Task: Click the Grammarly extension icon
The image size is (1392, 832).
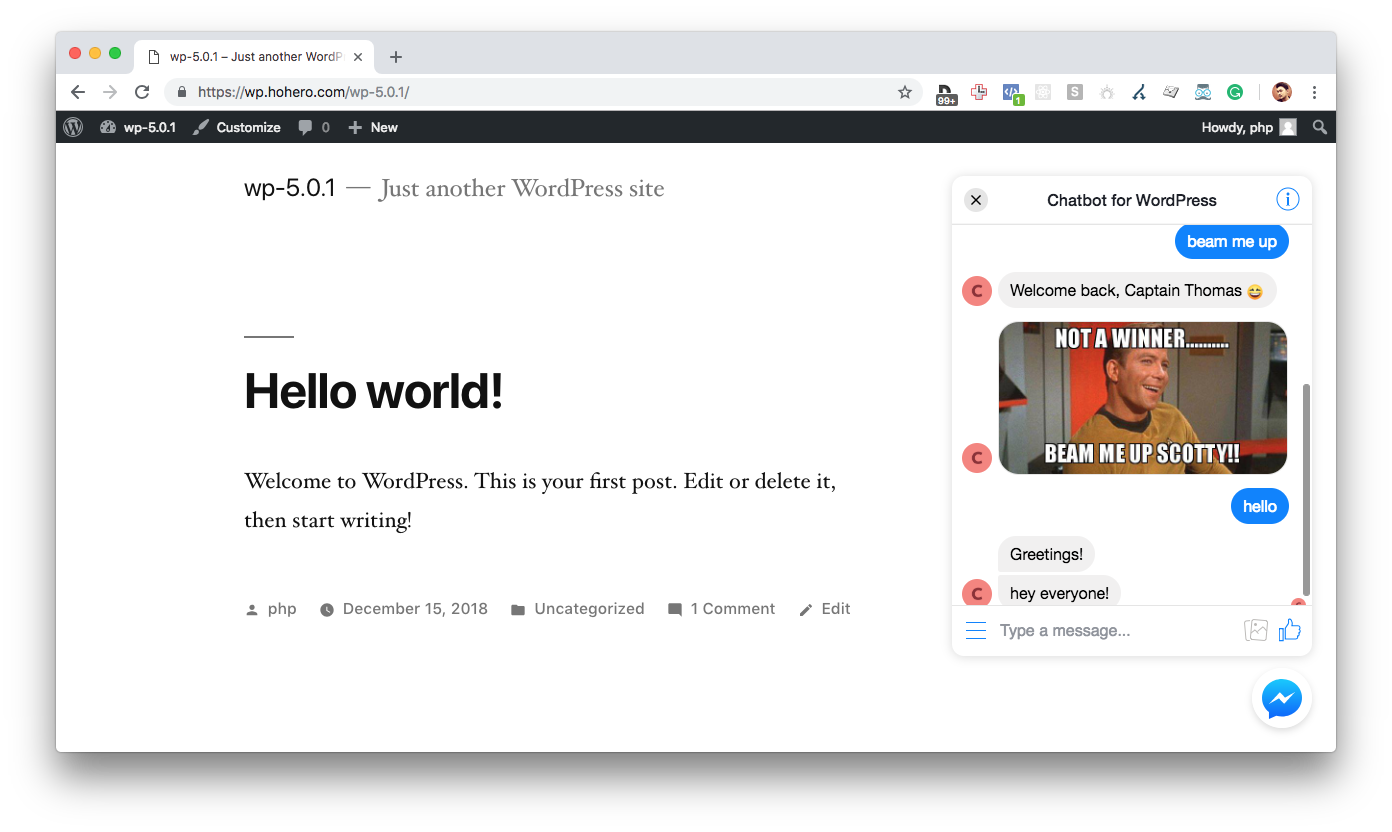Action: pos(1235,91)
